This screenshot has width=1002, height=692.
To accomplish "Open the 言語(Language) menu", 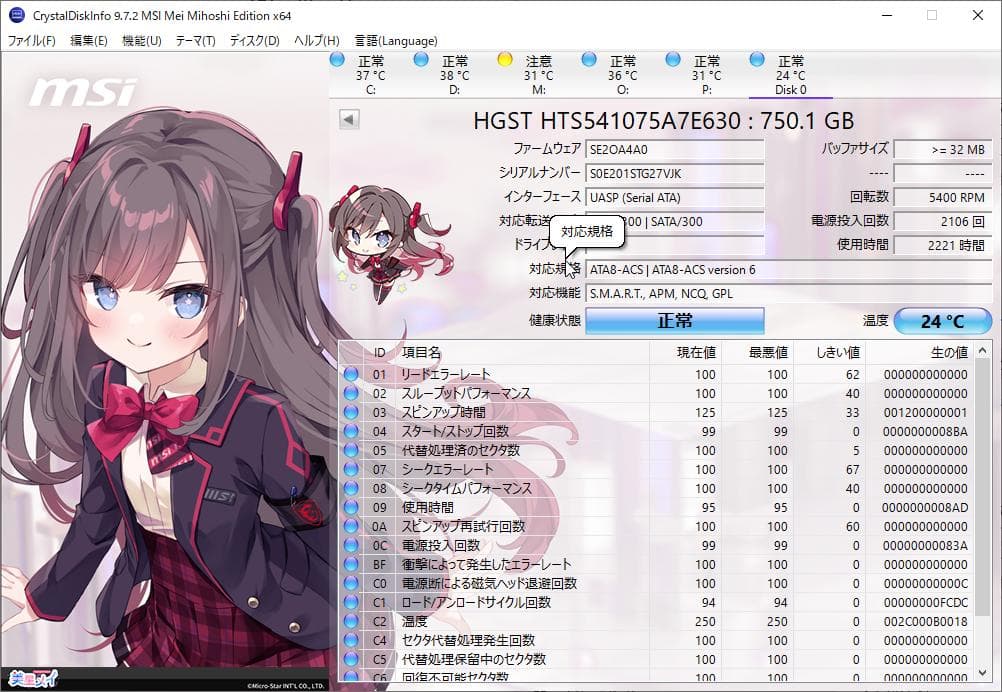I will 396,41.
